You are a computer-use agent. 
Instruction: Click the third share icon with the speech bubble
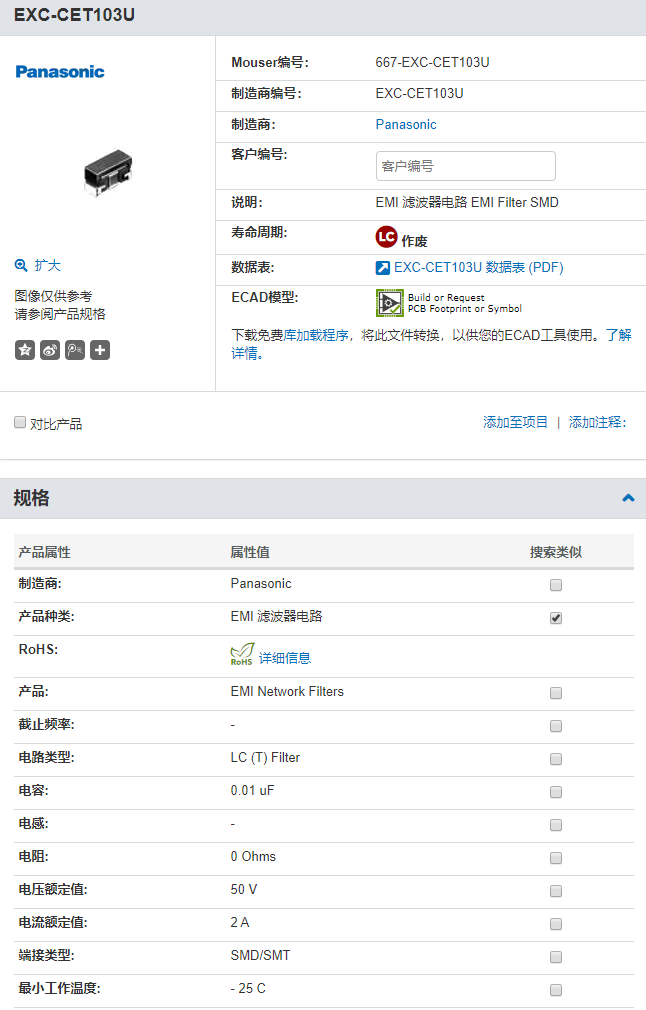pos(75,350)
